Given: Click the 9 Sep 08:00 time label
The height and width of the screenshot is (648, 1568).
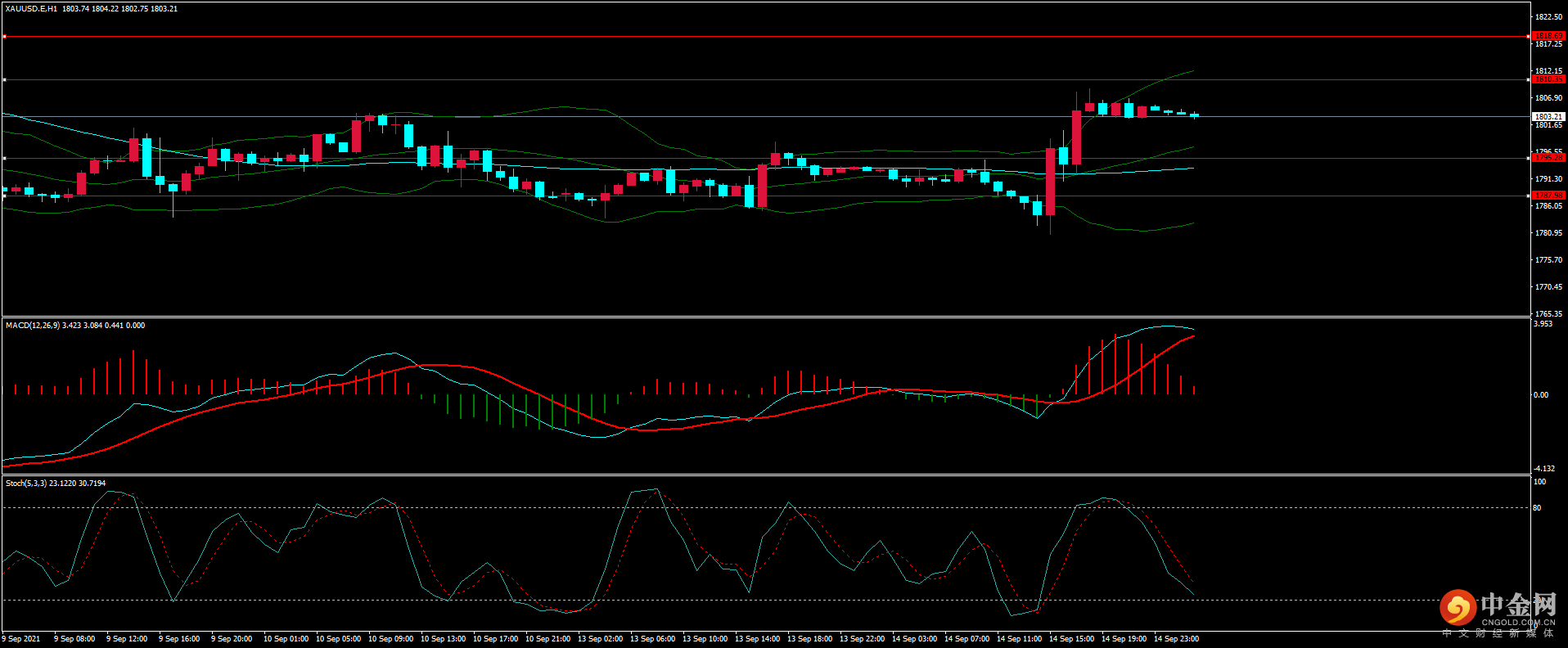Looking at the screenshot, I should 74,639.
